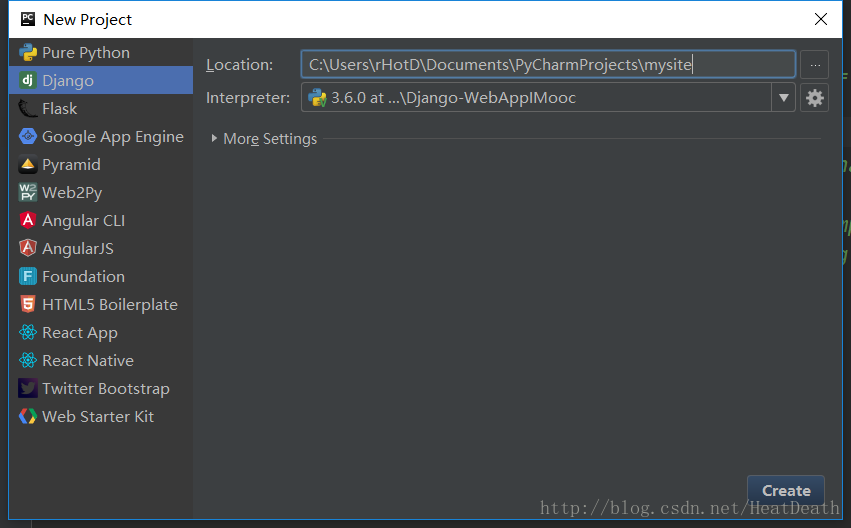This screenshot has width=851, height=528.
Task: Choose Django project type
Action: pyautogui.click(x=101, y=80)
